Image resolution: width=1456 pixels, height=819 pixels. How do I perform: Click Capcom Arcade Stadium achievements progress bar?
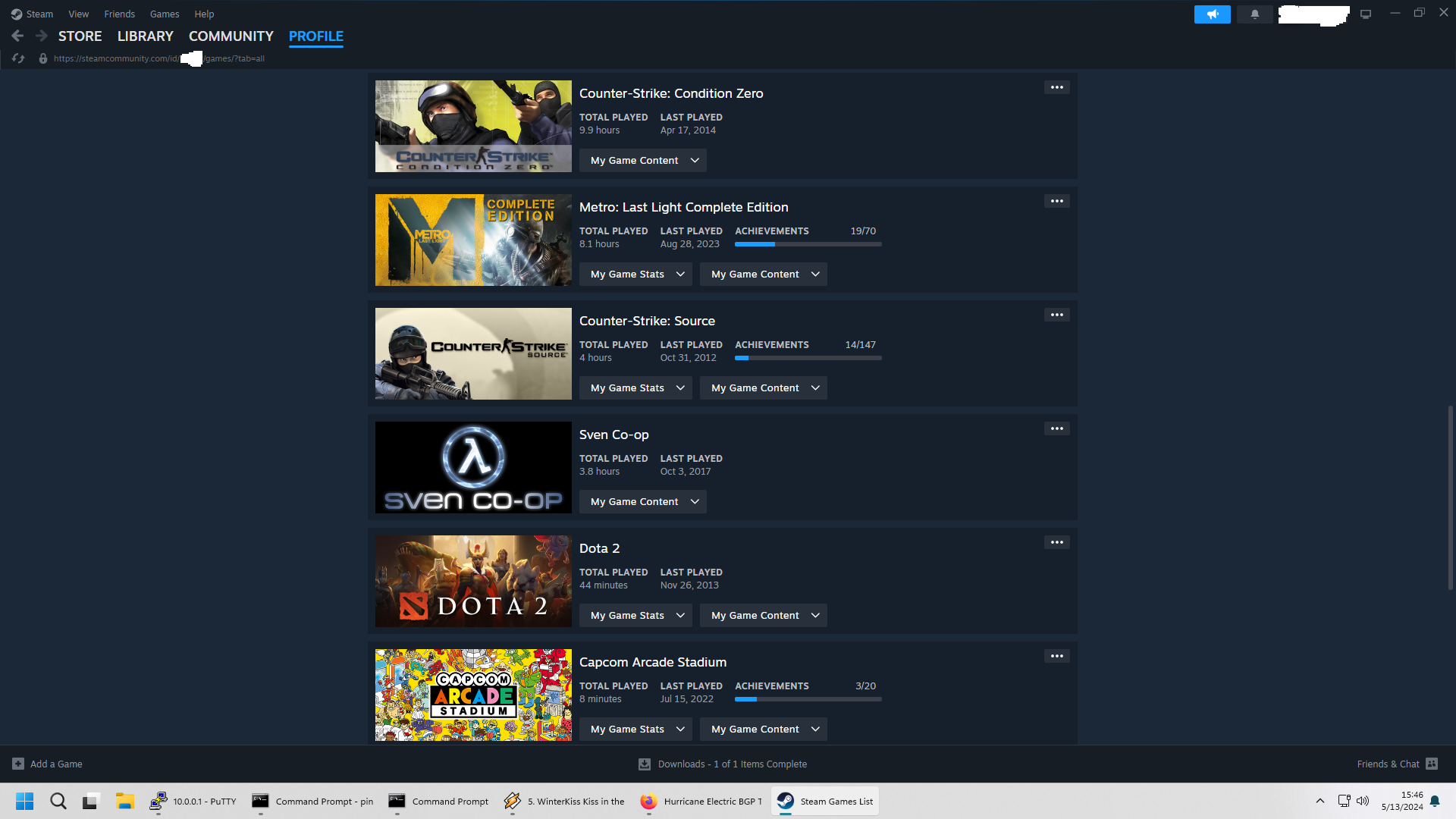(x=808, y=699)
